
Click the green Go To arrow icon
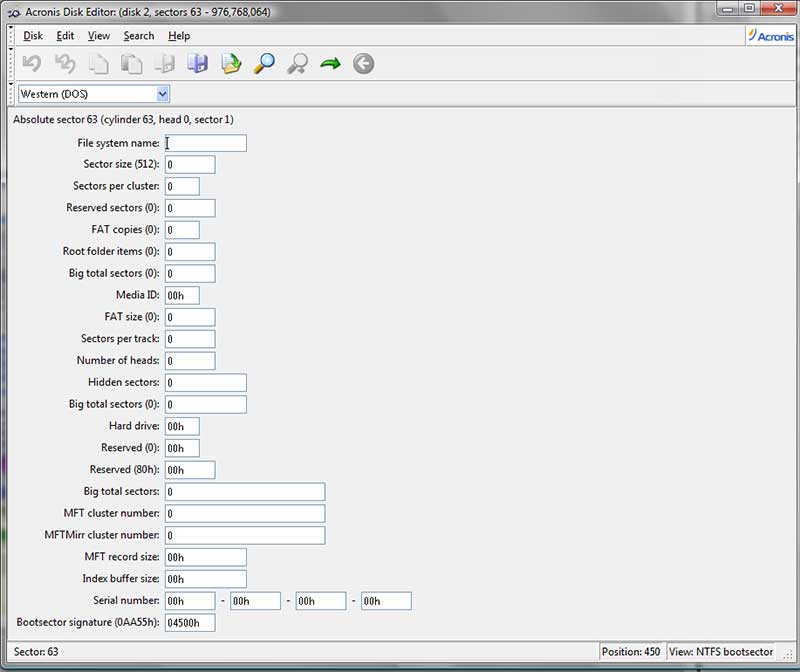pyautogui.click(x=330, y=64)
